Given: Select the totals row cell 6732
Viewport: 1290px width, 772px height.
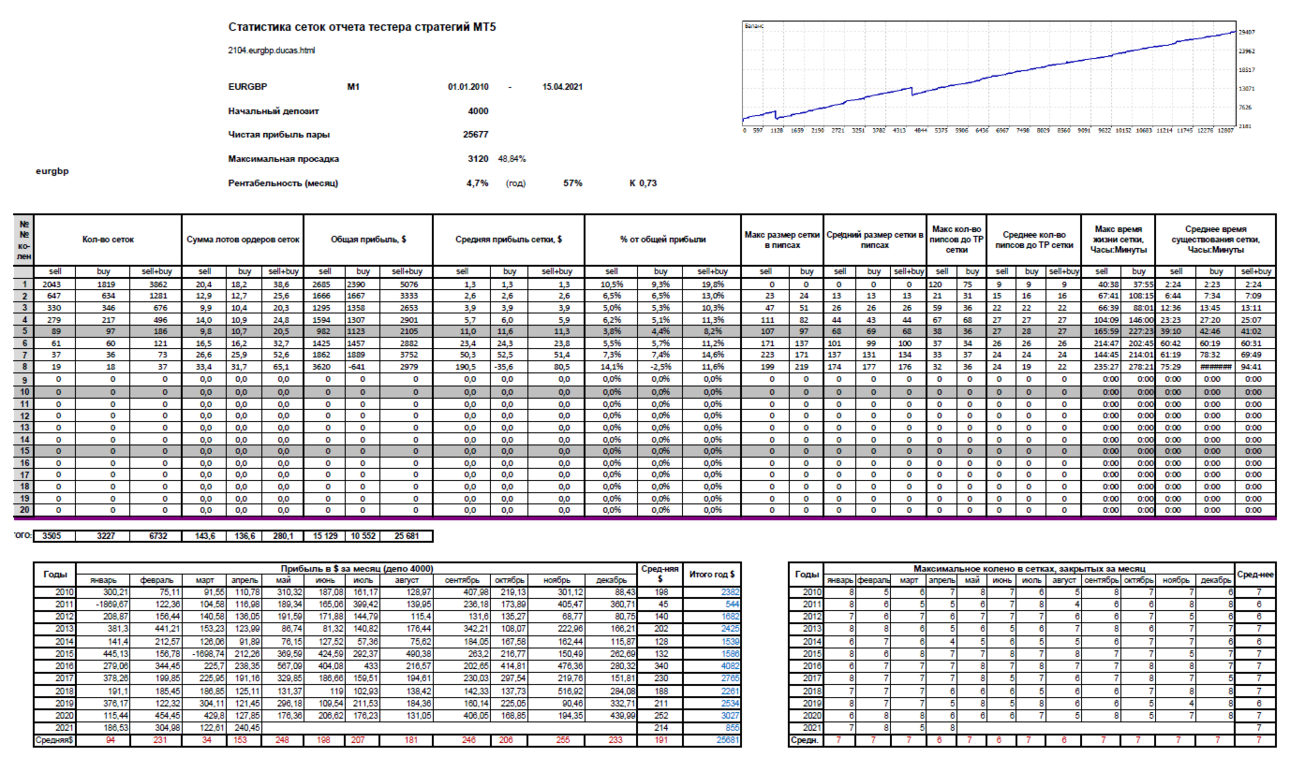Looking at the screenshot, I should [157, 536].
